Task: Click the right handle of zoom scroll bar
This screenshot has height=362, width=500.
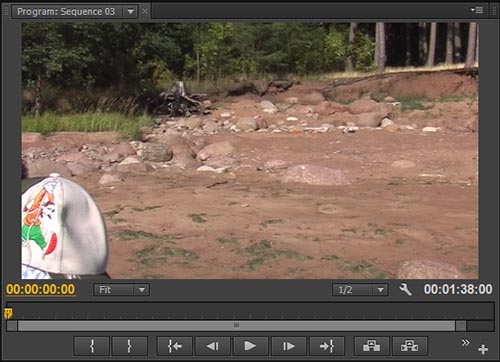Action: [x=461, y=326]
